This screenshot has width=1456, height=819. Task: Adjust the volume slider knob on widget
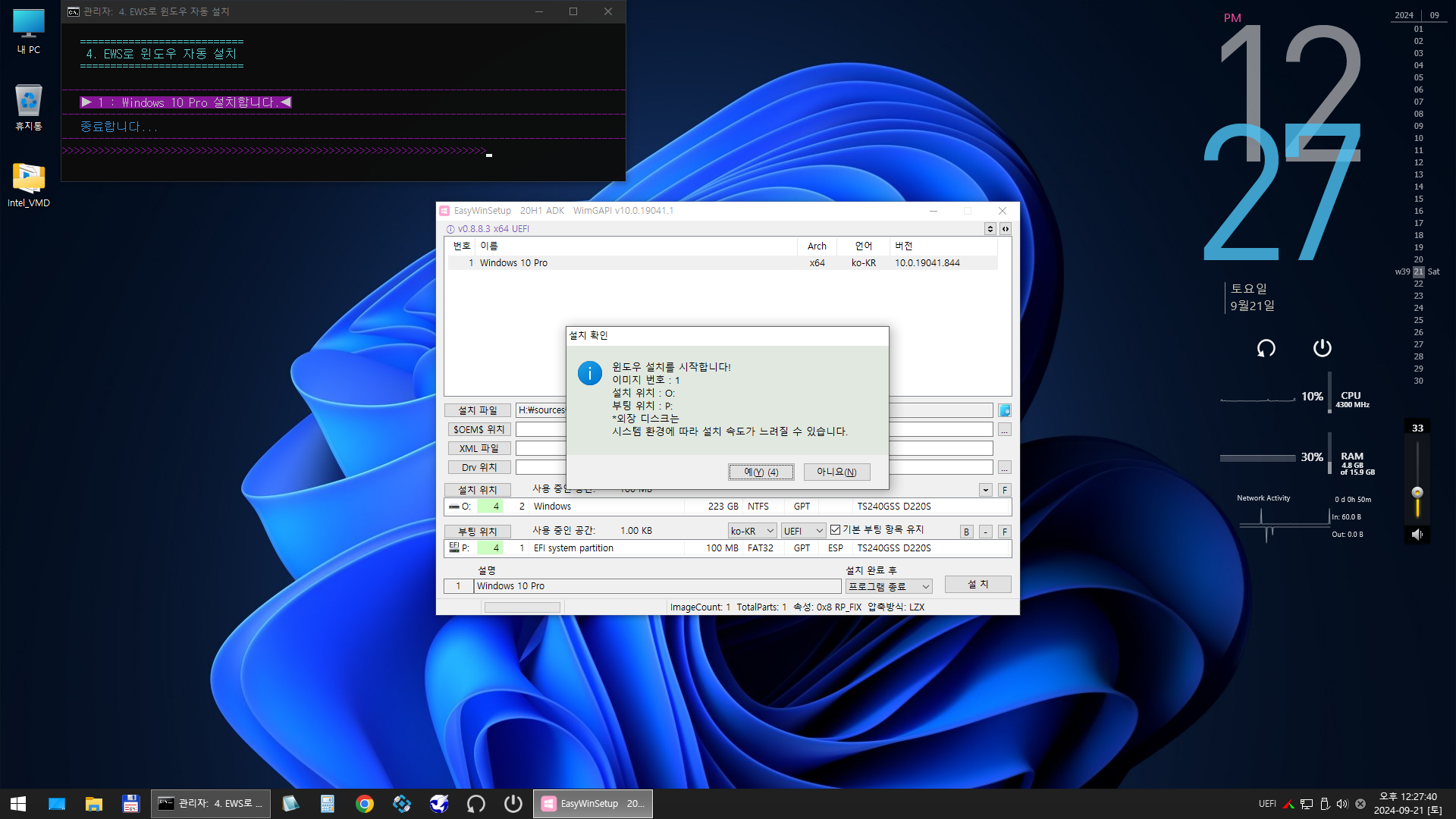[x=1417, y=492]
